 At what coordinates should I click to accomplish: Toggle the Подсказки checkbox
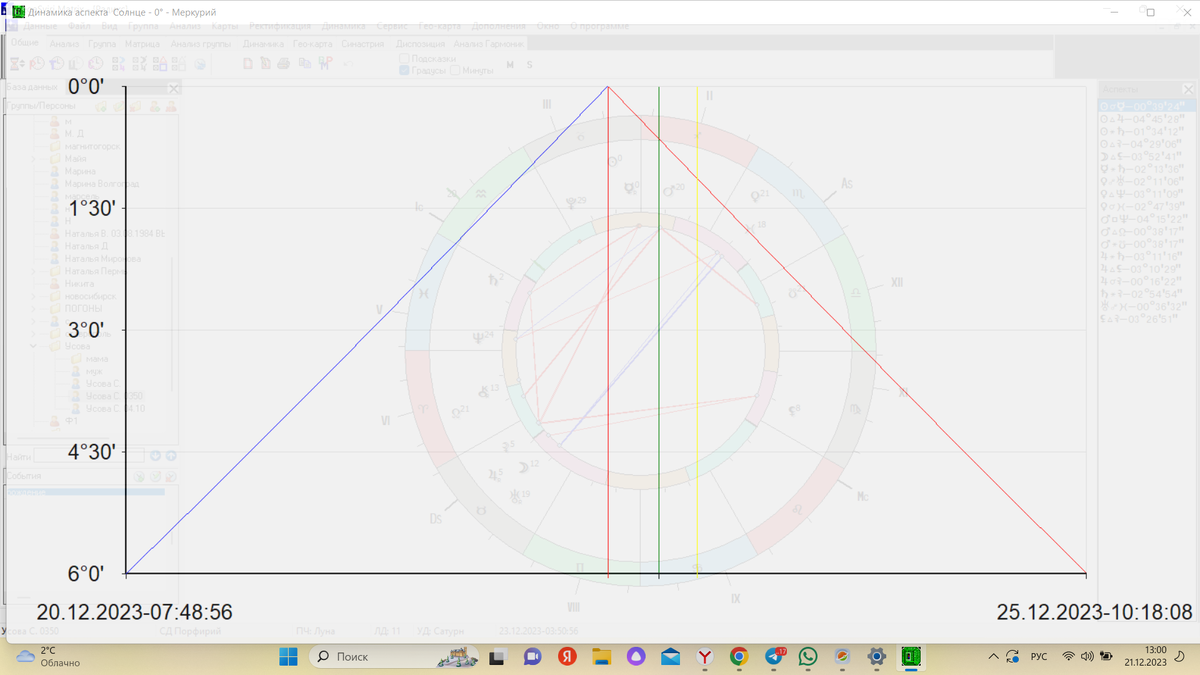point(404,59)
